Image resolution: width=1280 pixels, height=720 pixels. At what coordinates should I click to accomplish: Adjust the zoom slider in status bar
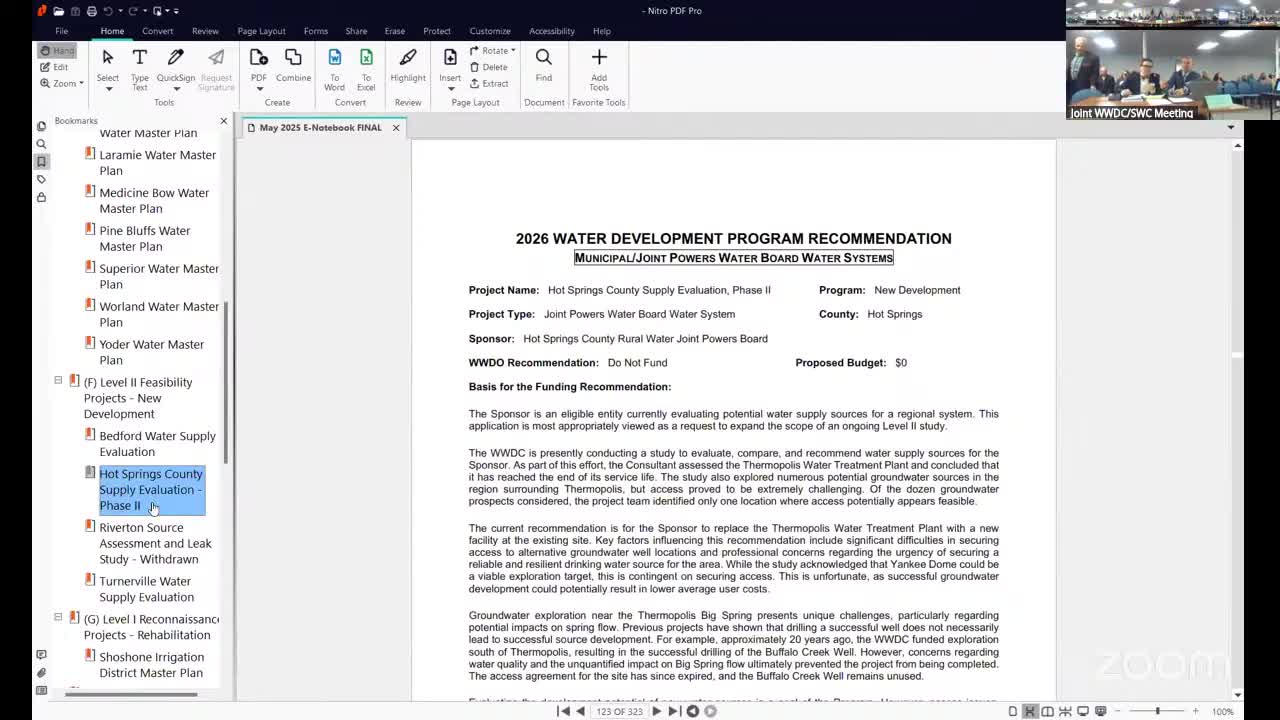[x=1157, y=711]
